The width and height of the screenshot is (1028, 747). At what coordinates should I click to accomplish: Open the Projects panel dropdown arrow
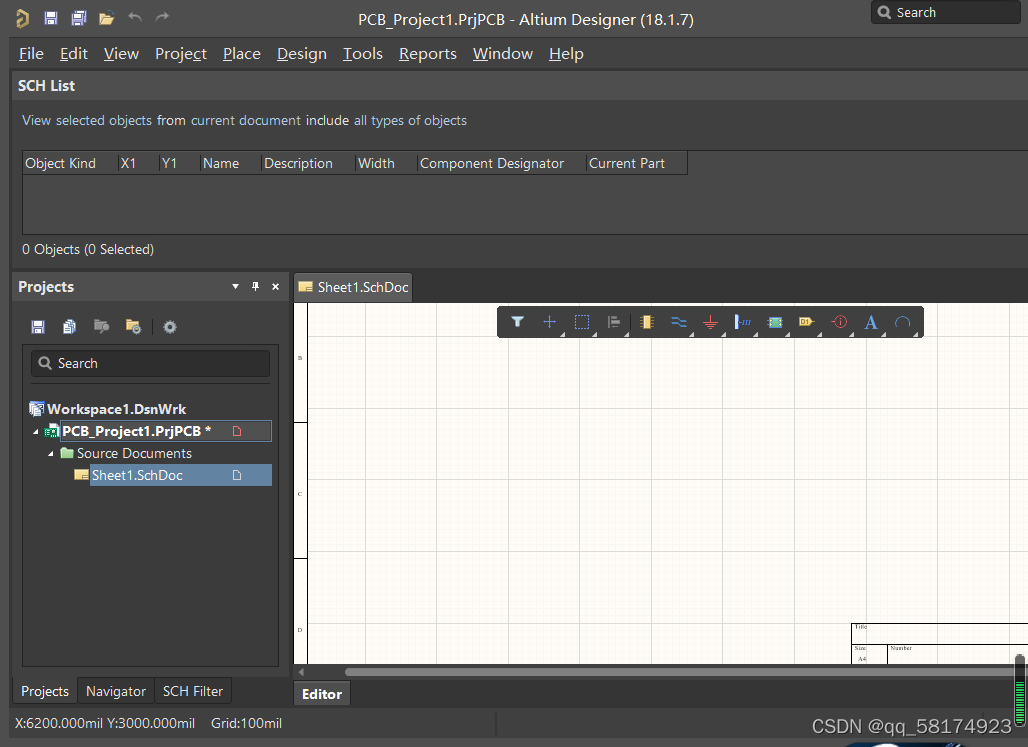[236, 287]
